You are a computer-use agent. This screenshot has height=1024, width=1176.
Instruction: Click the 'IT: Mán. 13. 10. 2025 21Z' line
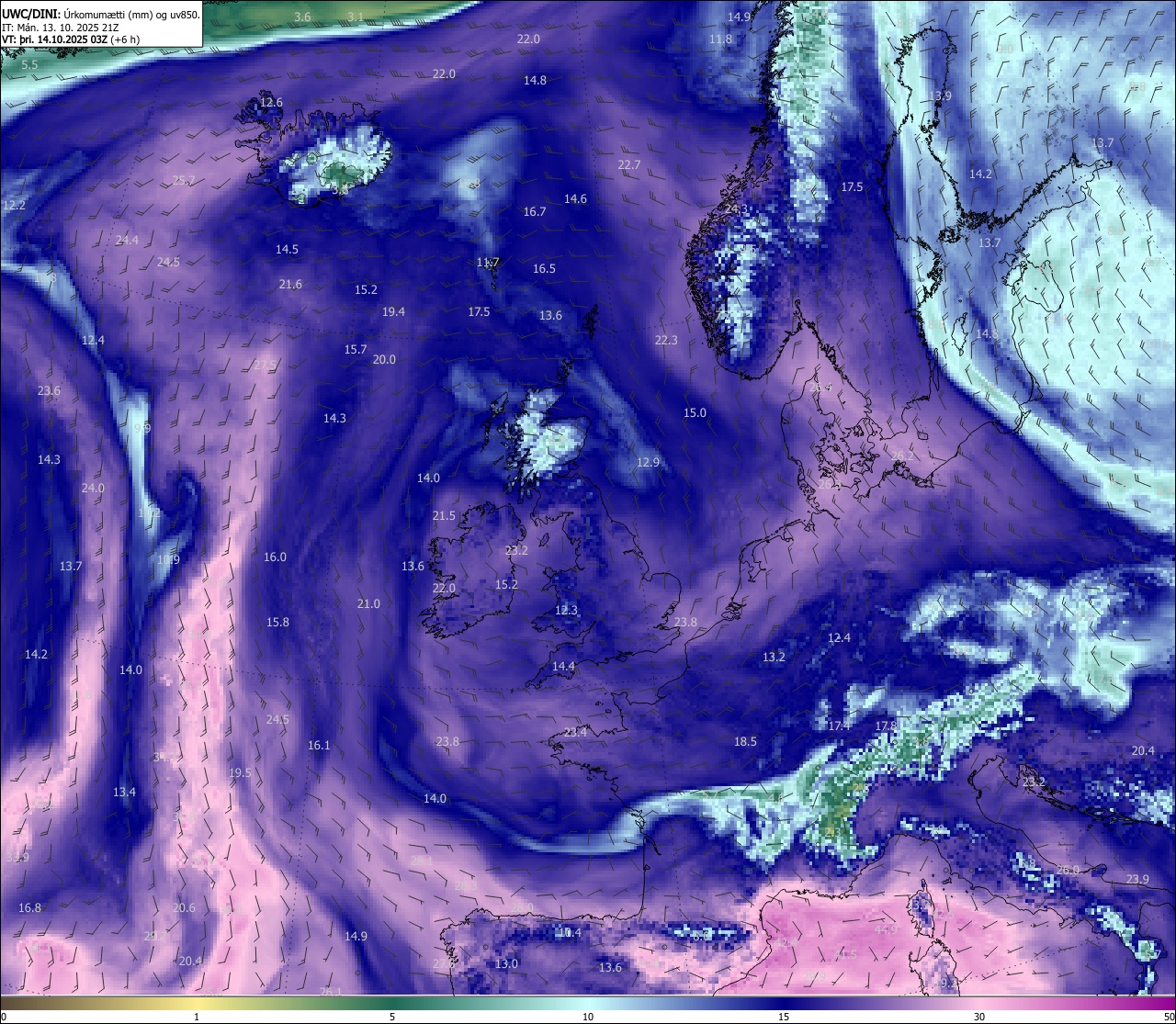click(60, 27)
